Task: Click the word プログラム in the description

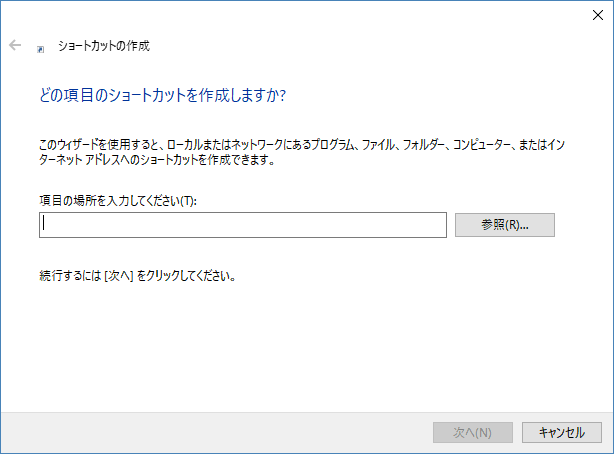Action: (332, 145)
